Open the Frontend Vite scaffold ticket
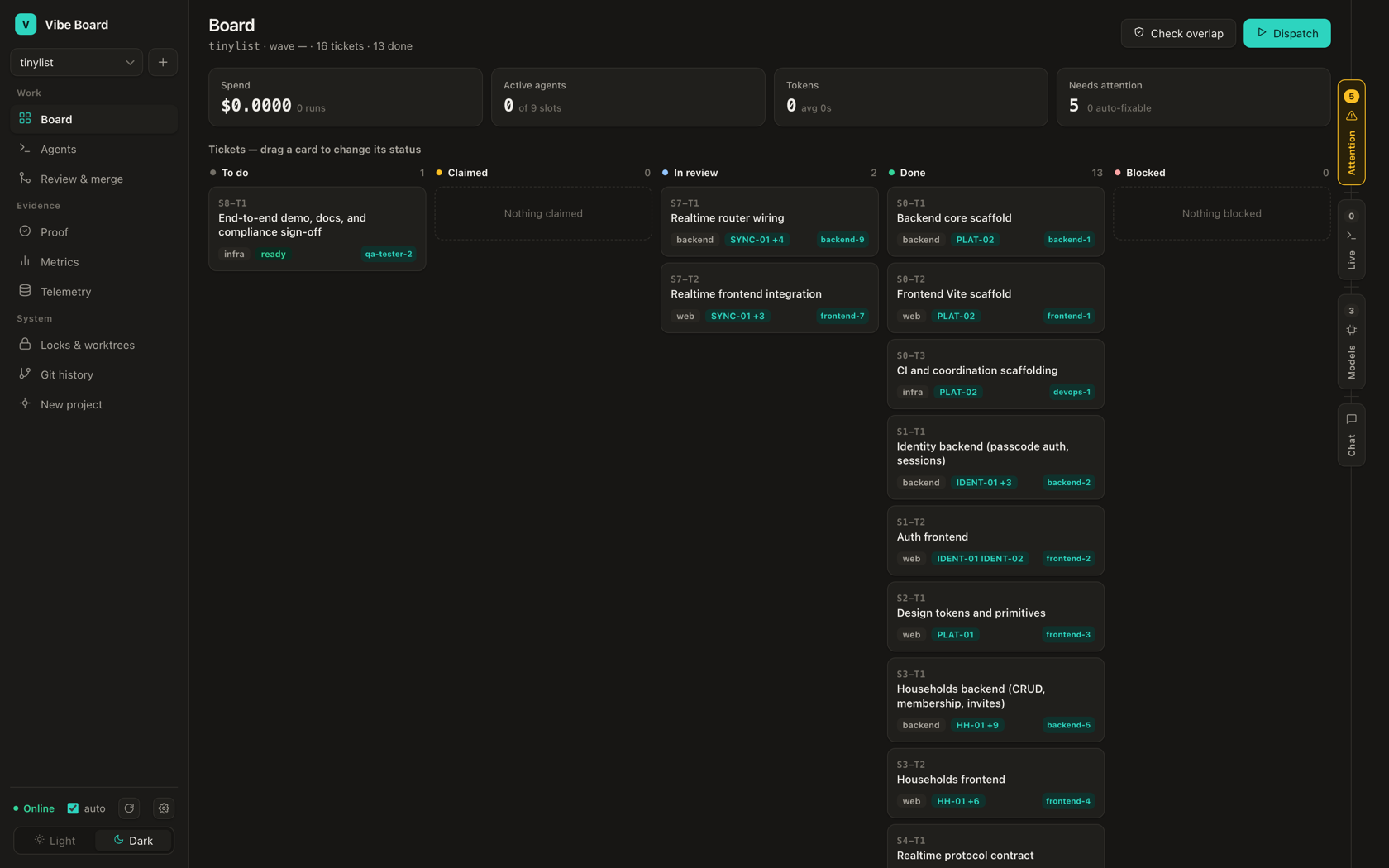The height and width of the screenshot is (868, 1389). tap(995, 298)
